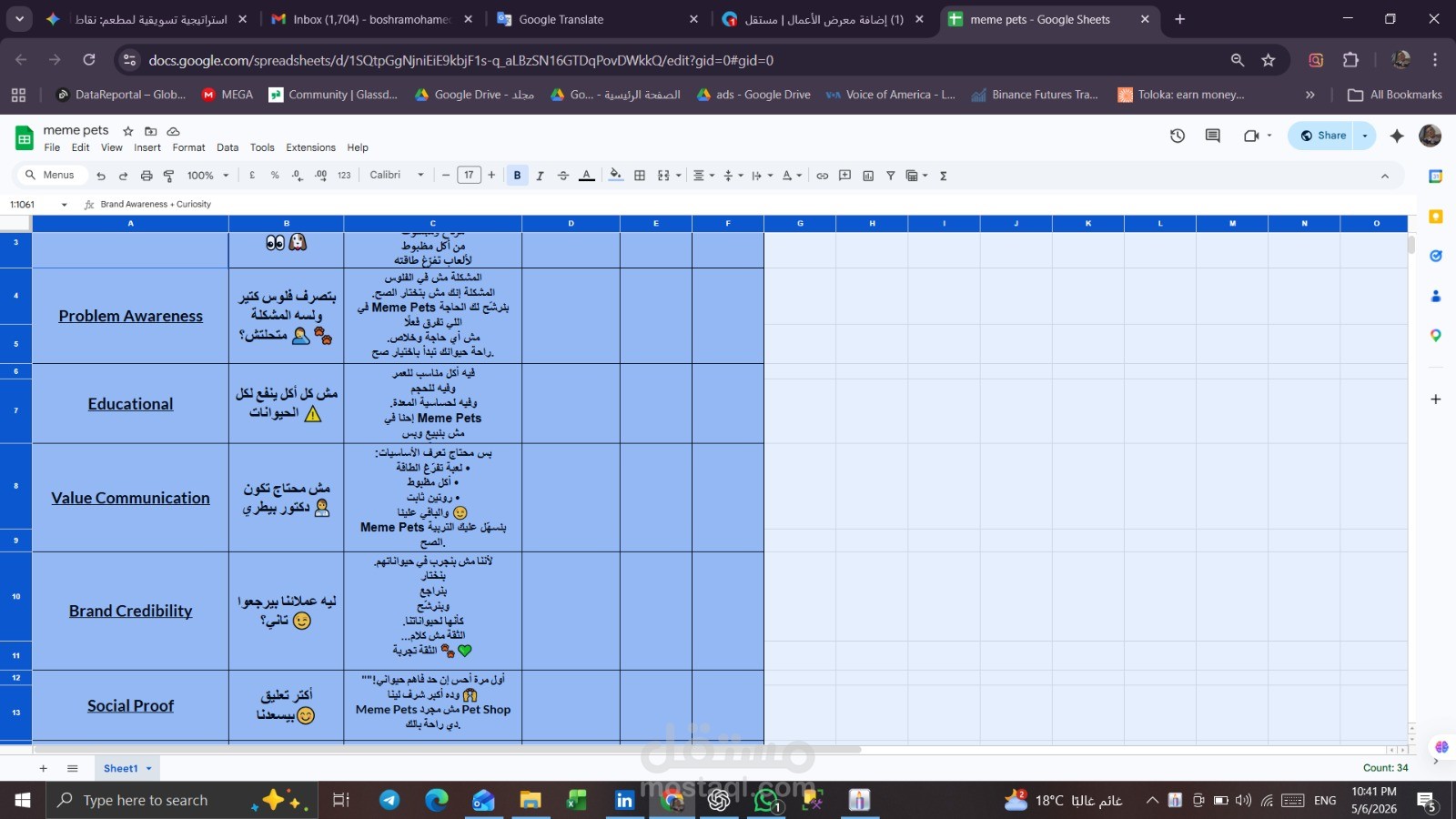This screenshot has width=1456, height=819.
Task: Apply currency format with the £ icon
Action: (x=252, y=176)
